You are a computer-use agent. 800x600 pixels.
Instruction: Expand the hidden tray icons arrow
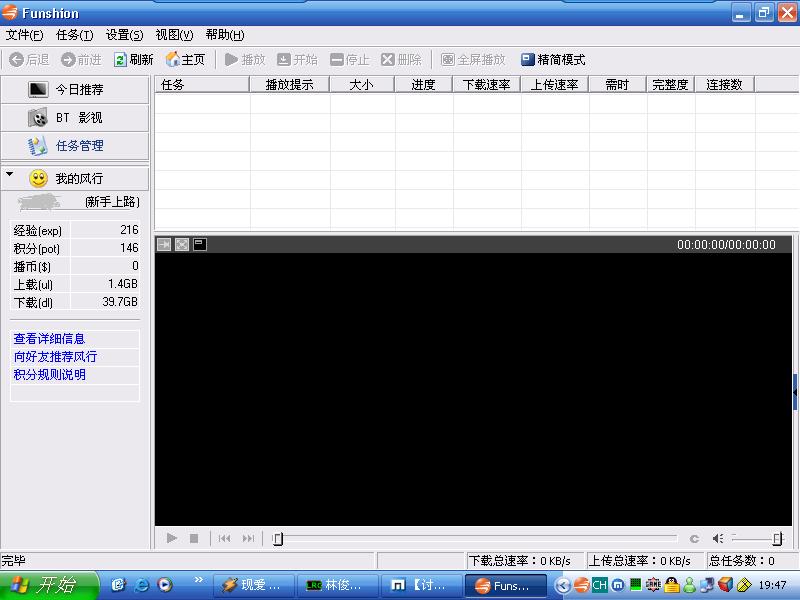point(562,585)
